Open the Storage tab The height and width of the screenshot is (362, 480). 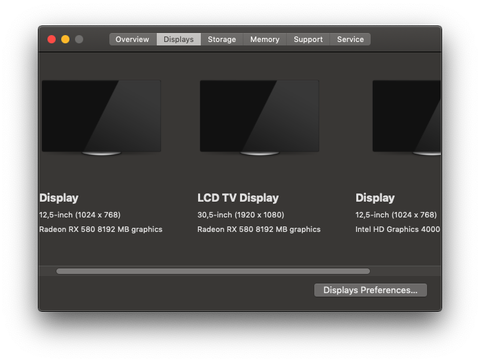tap(222, 39)
